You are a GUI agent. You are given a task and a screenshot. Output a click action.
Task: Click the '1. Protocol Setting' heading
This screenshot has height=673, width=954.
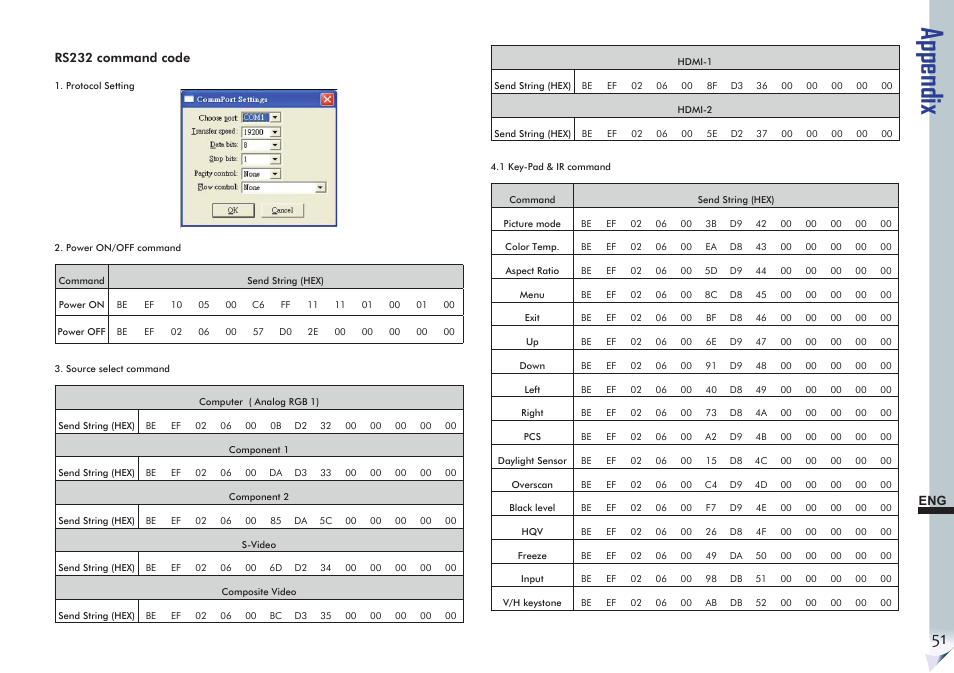click(x=94, y=86)
